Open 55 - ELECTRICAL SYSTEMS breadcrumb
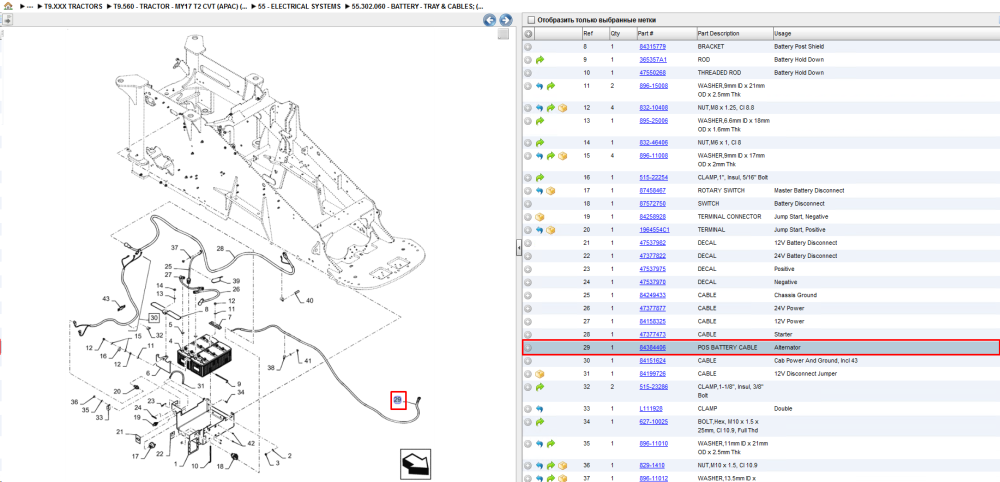The height and width of the screenshot is (482, 1000). [x=299, y=6]
